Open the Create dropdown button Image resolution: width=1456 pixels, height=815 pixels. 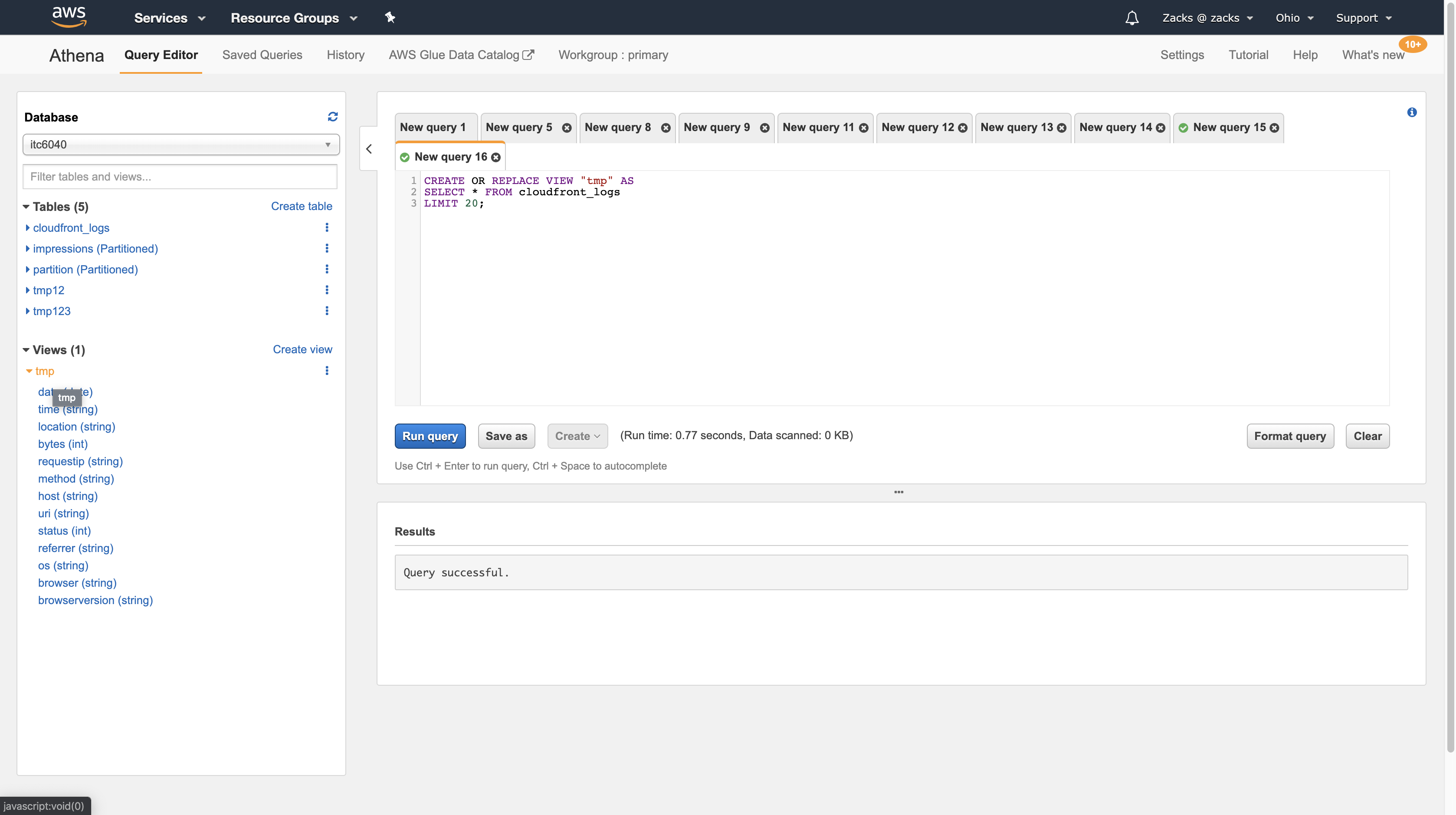coord(577,436)
